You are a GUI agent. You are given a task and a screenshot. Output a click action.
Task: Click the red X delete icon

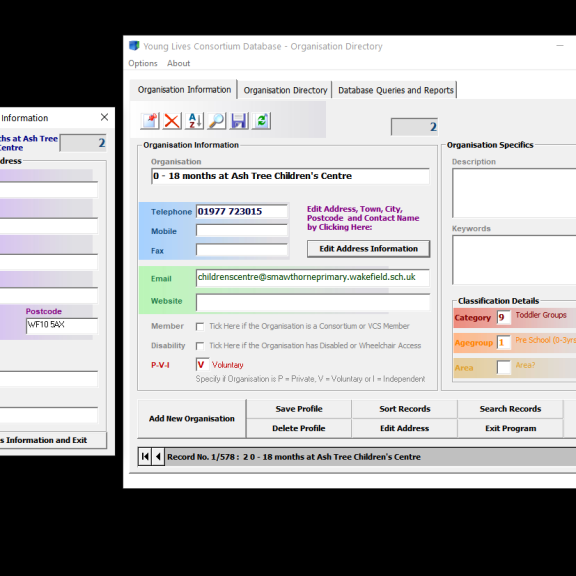(172, 121)
